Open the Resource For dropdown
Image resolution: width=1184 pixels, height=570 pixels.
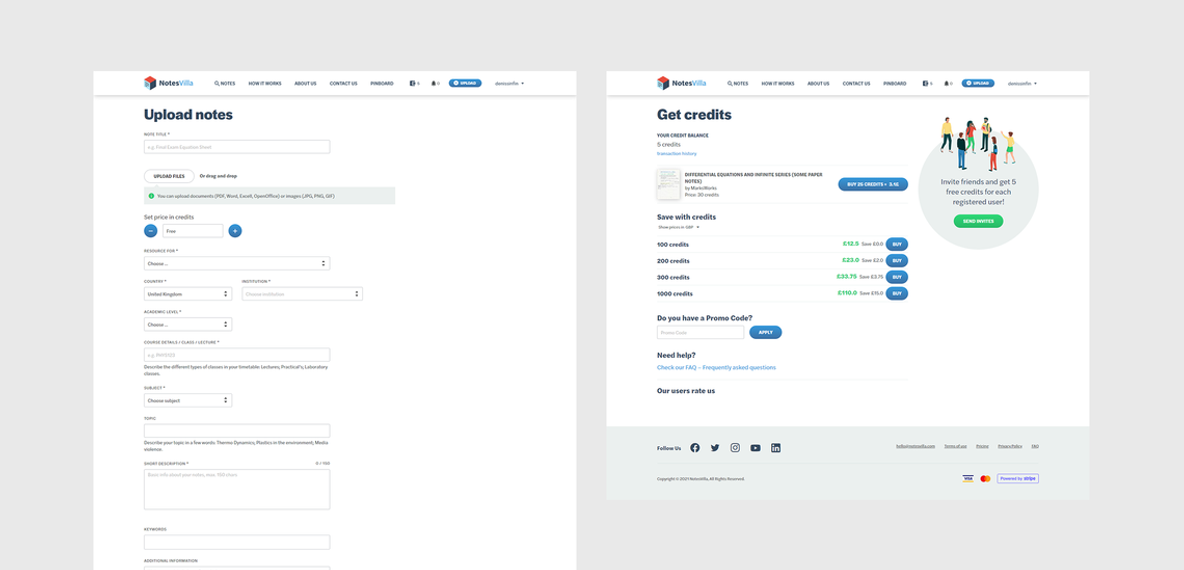(237, 263)
